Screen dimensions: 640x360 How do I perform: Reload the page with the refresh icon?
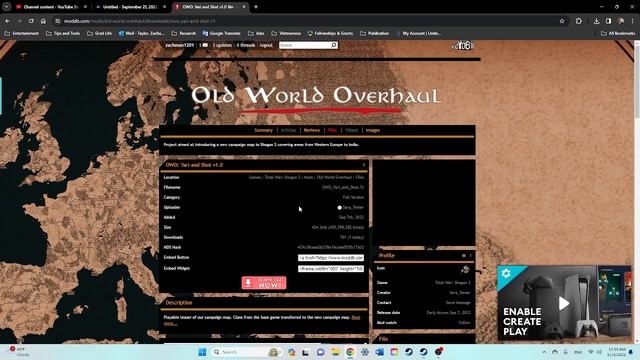[31, 21]
